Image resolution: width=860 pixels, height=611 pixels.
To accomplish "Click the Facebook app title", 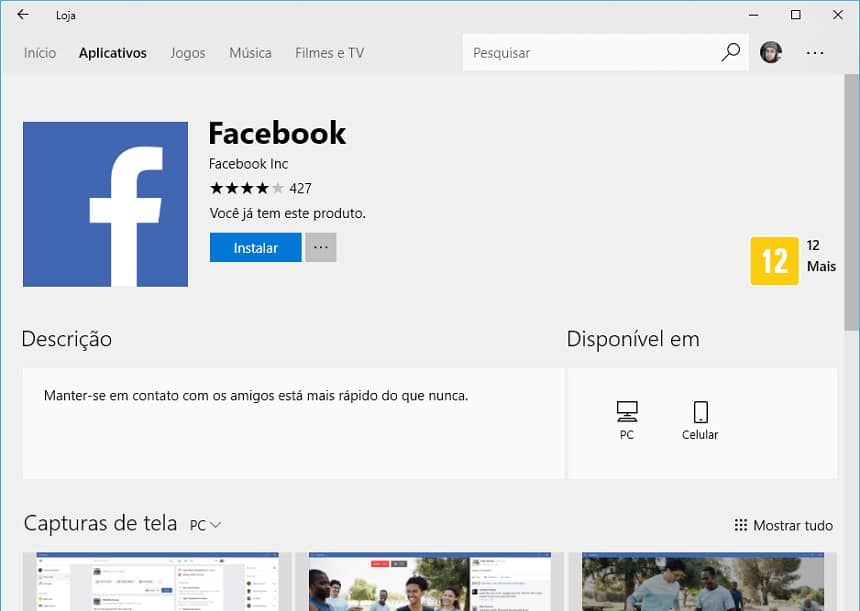I will (278, 133).
